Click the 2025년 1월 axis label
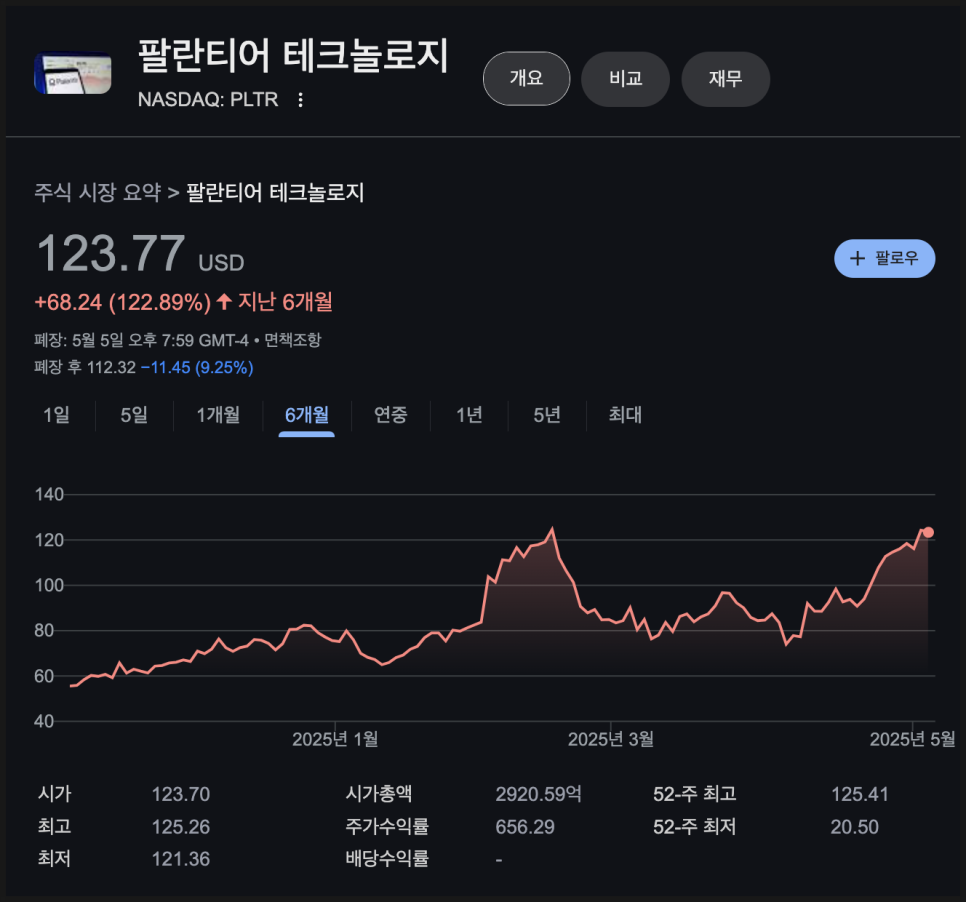This screenshot has height=902, width=966. point(335,739)
